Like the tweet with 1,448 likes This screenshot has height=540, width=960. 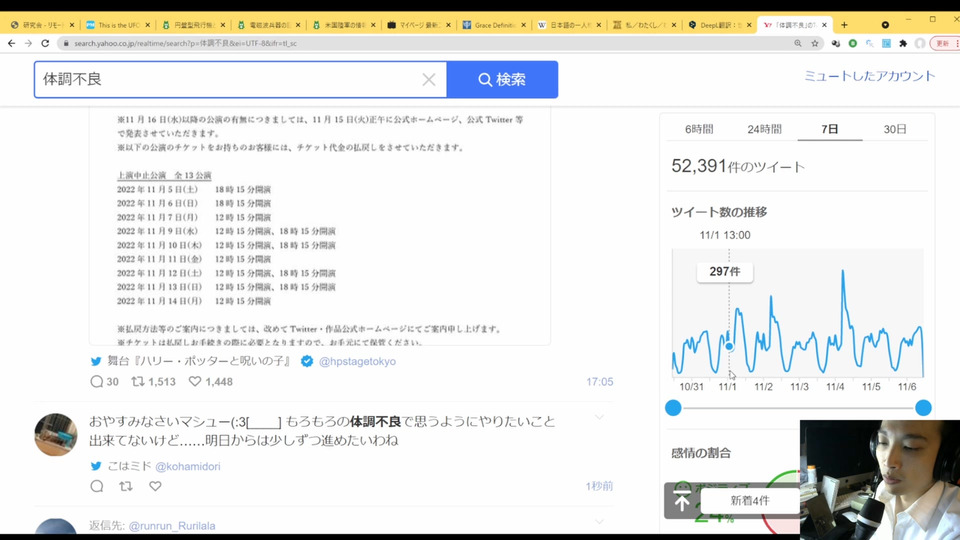point(195,381)
